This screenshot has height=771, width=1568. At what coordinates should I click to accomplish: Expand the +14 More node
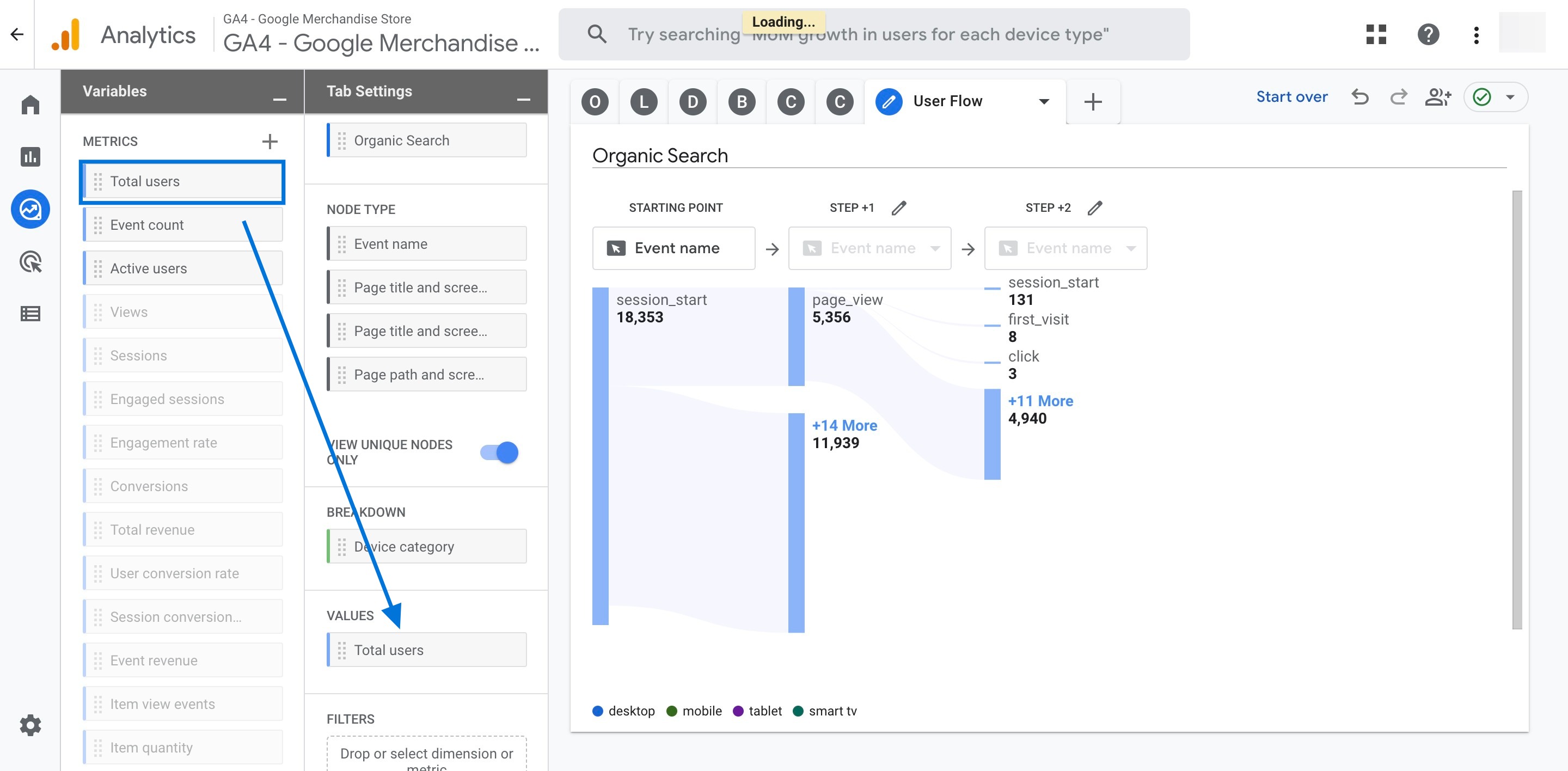(844, 425)
